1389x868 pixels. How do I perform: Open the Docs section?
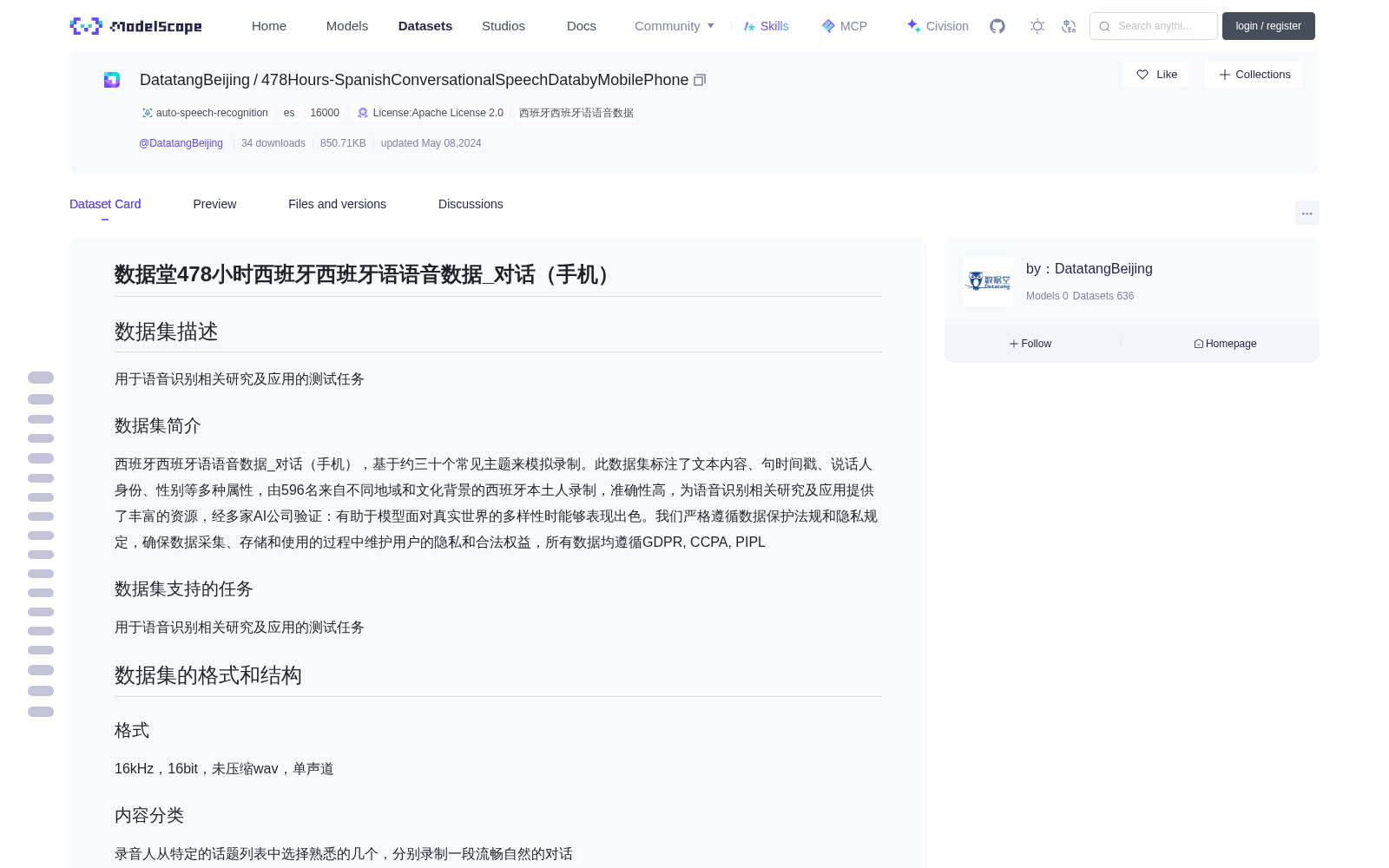[582, 26]
